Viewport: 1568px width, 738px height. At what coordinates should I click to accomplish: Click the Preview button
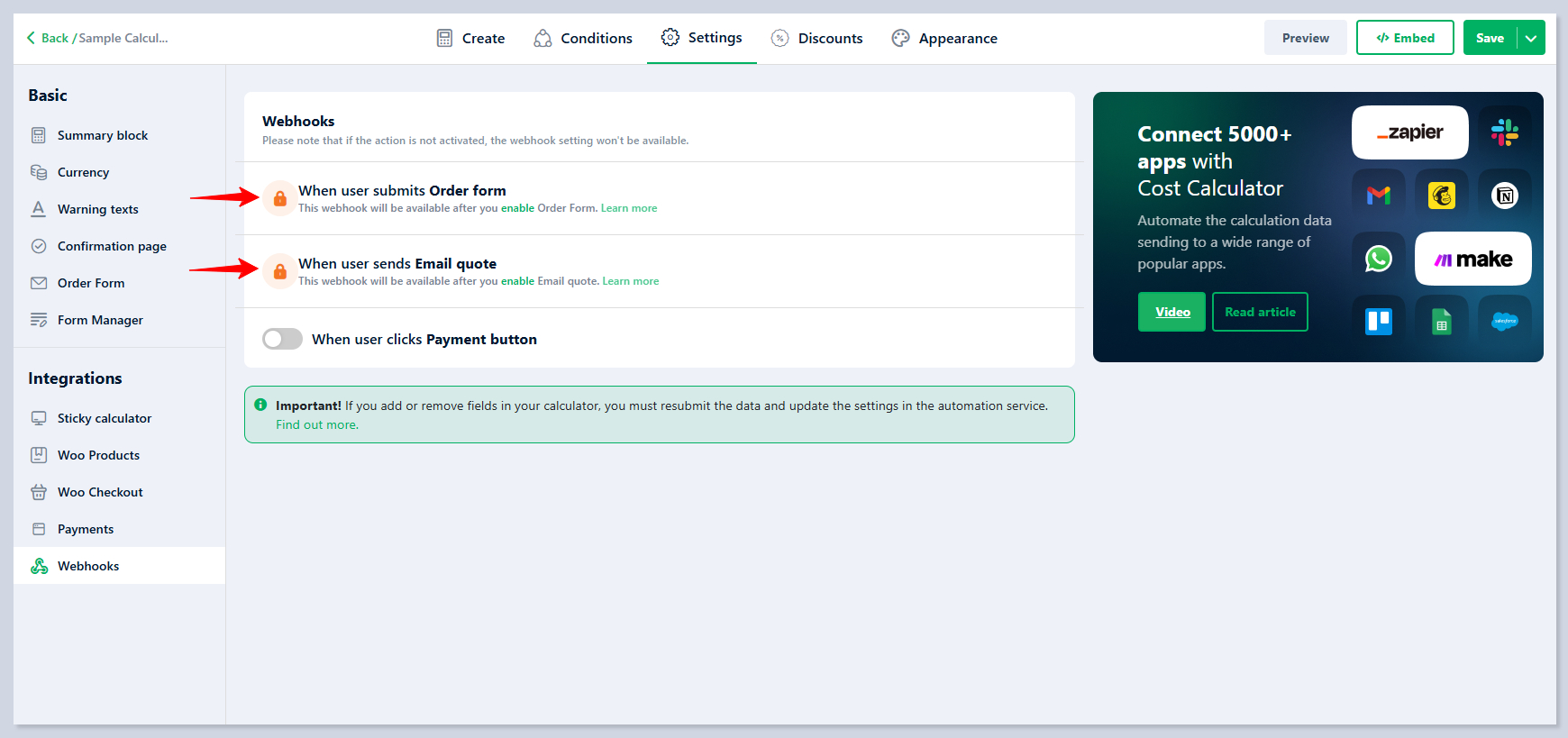coord(1305,38)
